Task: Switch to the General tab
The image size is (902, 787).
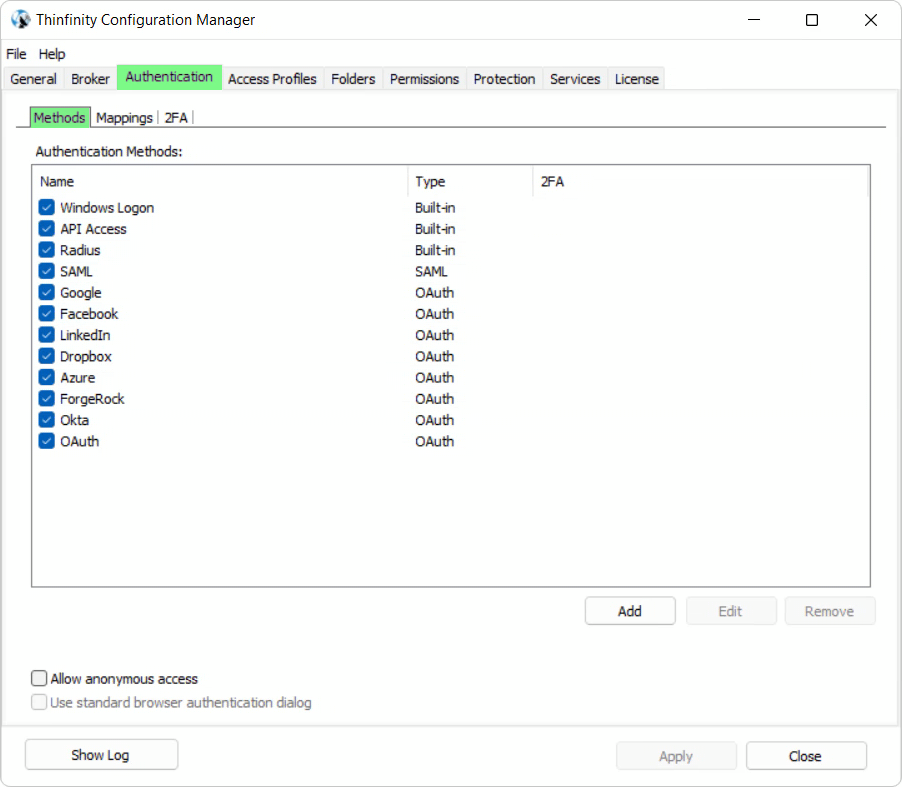Action: [x=33, y=79]
